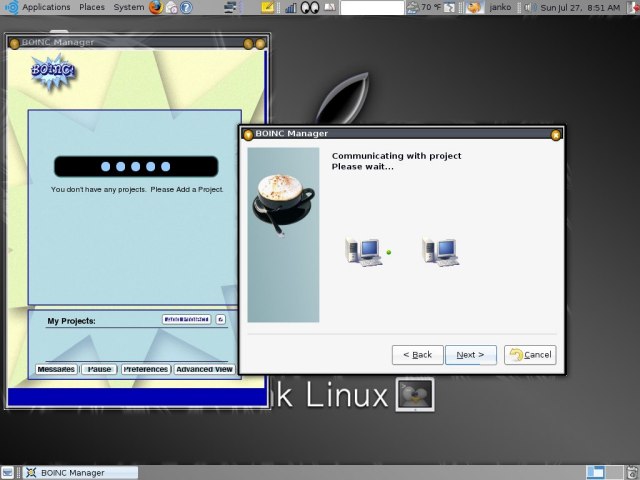Click the Show Desktop icon in bottom panel
640x480 pixels.
tap(8, 473)
